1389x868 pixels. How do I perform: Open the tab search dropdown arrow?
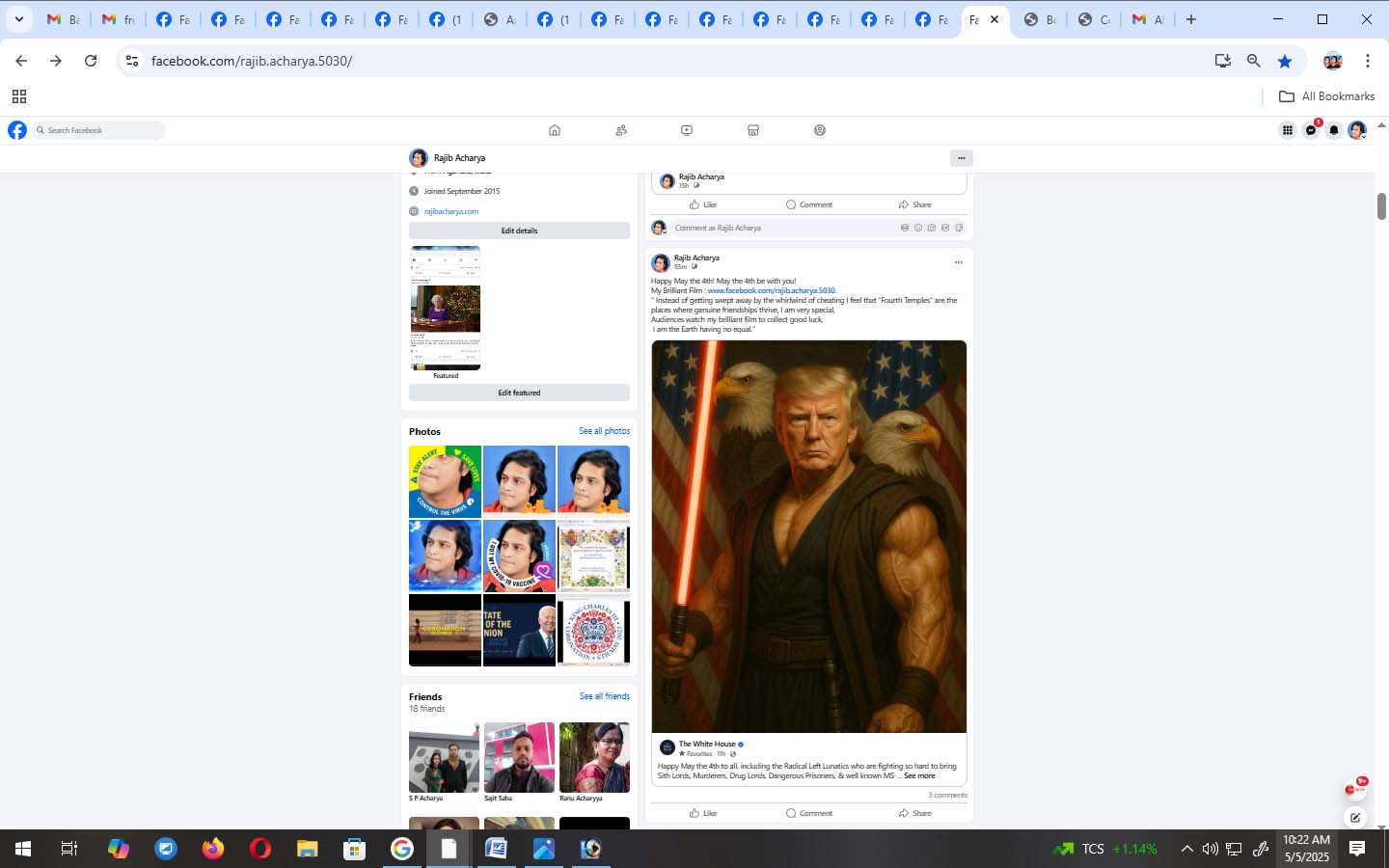pos(18,19)
